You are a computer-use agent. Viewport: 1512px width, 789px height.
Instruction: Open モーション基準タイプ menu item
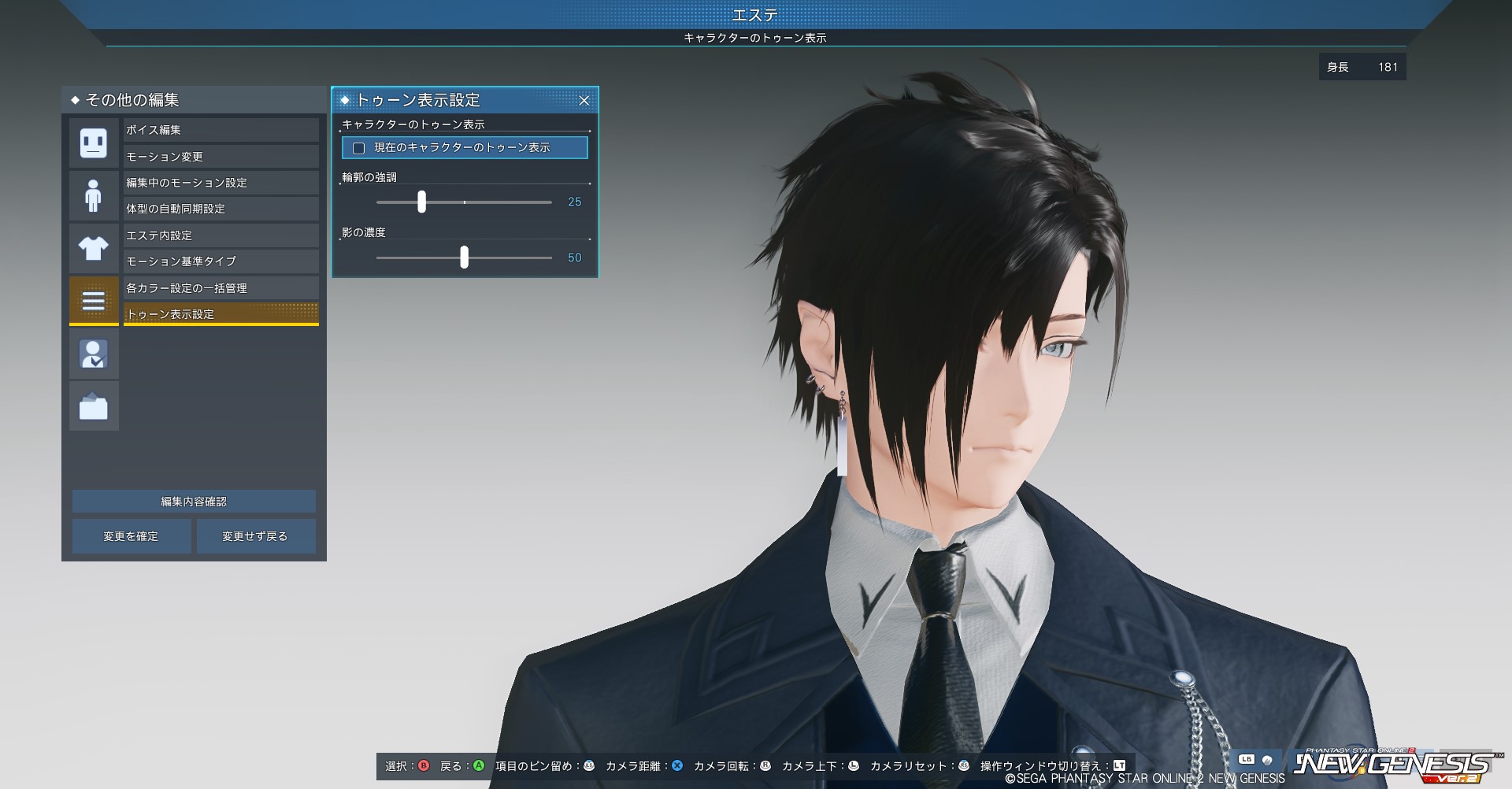221,261
